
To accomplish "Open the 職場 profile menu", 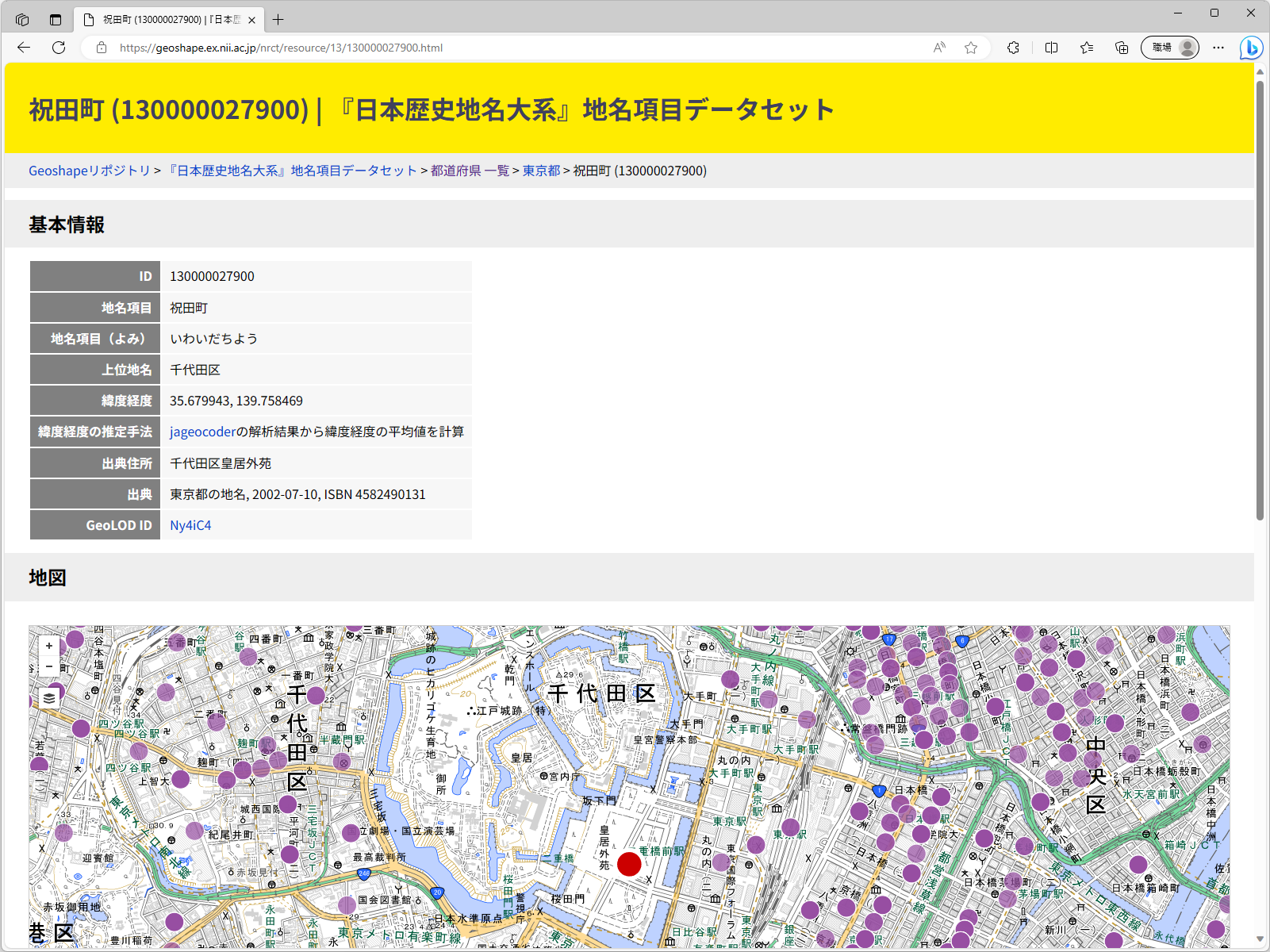I will [x=1169, y=48].
